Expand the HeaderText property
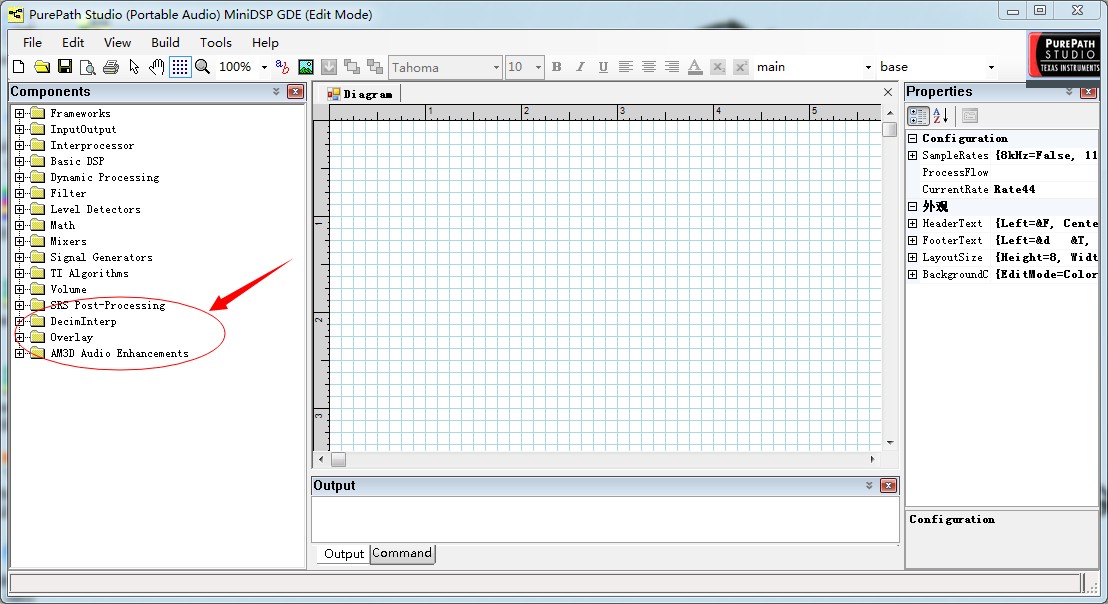Image resolution: width=1108 pixels, height=604 pixels. pos(912,223)
